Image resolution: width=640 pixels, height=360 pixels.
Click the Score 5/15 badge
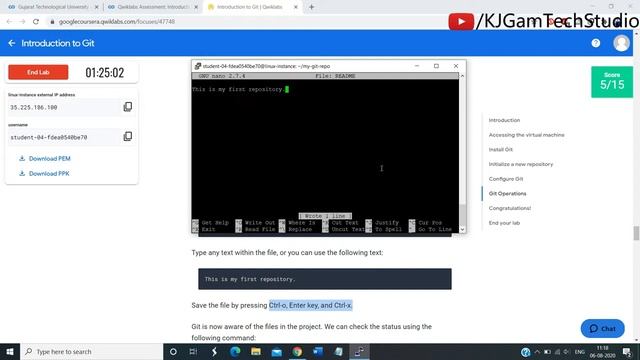pyautogui.click(x=612, y=82)
